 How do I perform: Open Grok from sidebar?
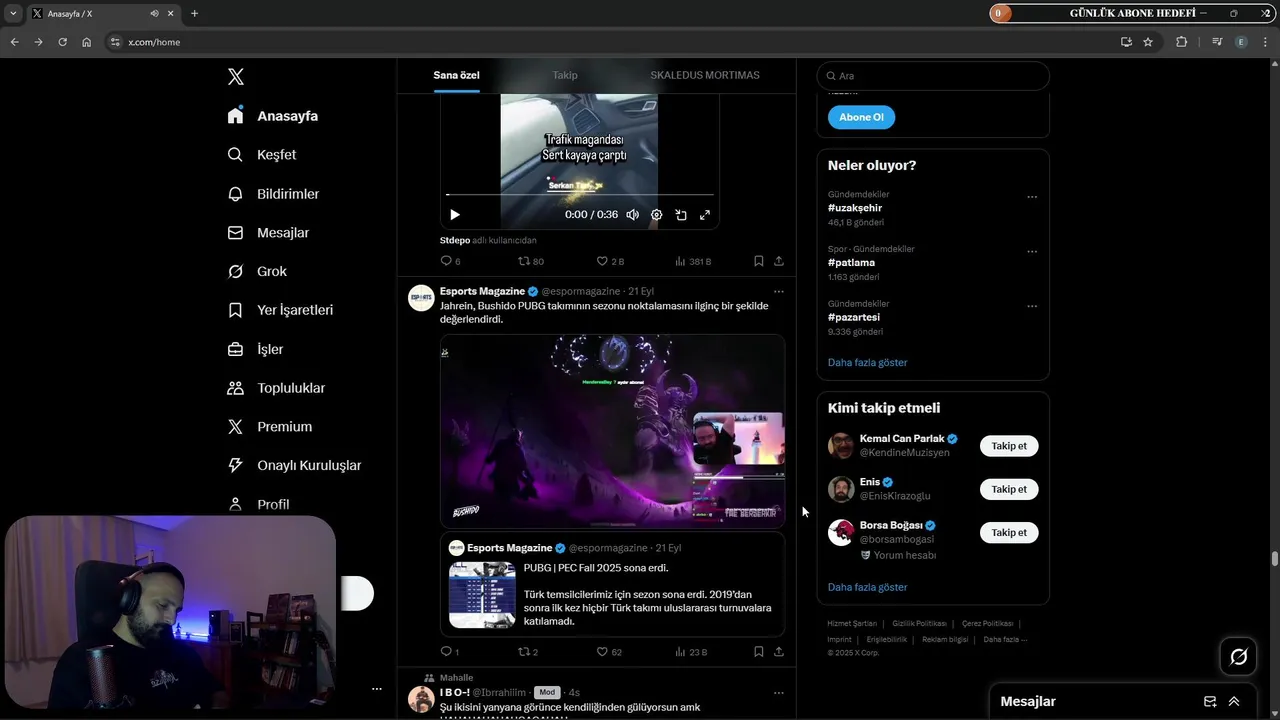pos(257,272)
